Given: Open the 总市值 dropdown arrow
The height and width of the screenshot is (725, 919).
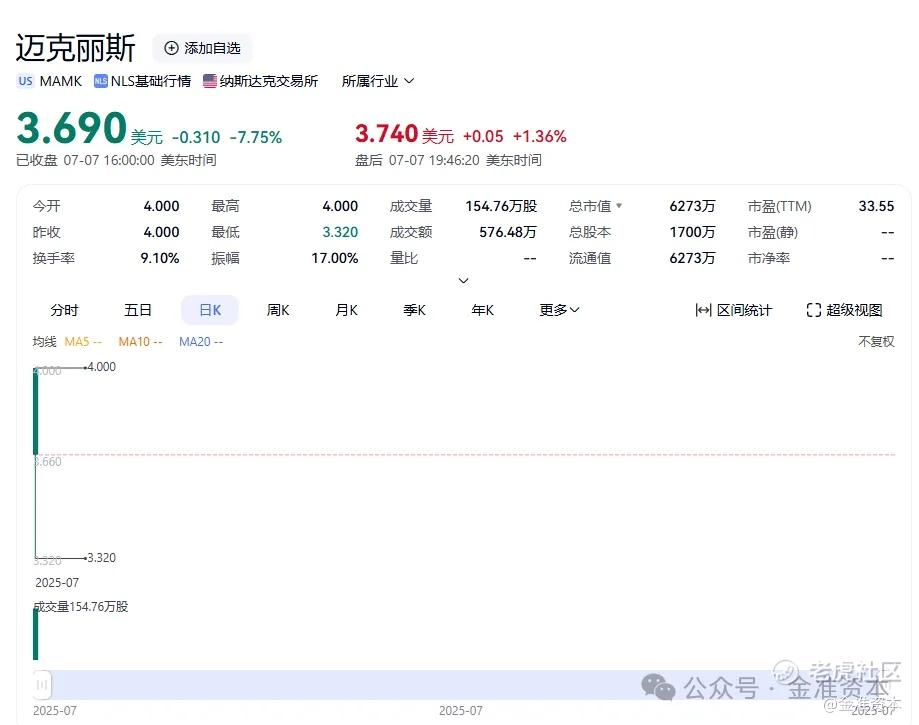Looking at the screenshot, I should tap(619, 206).
